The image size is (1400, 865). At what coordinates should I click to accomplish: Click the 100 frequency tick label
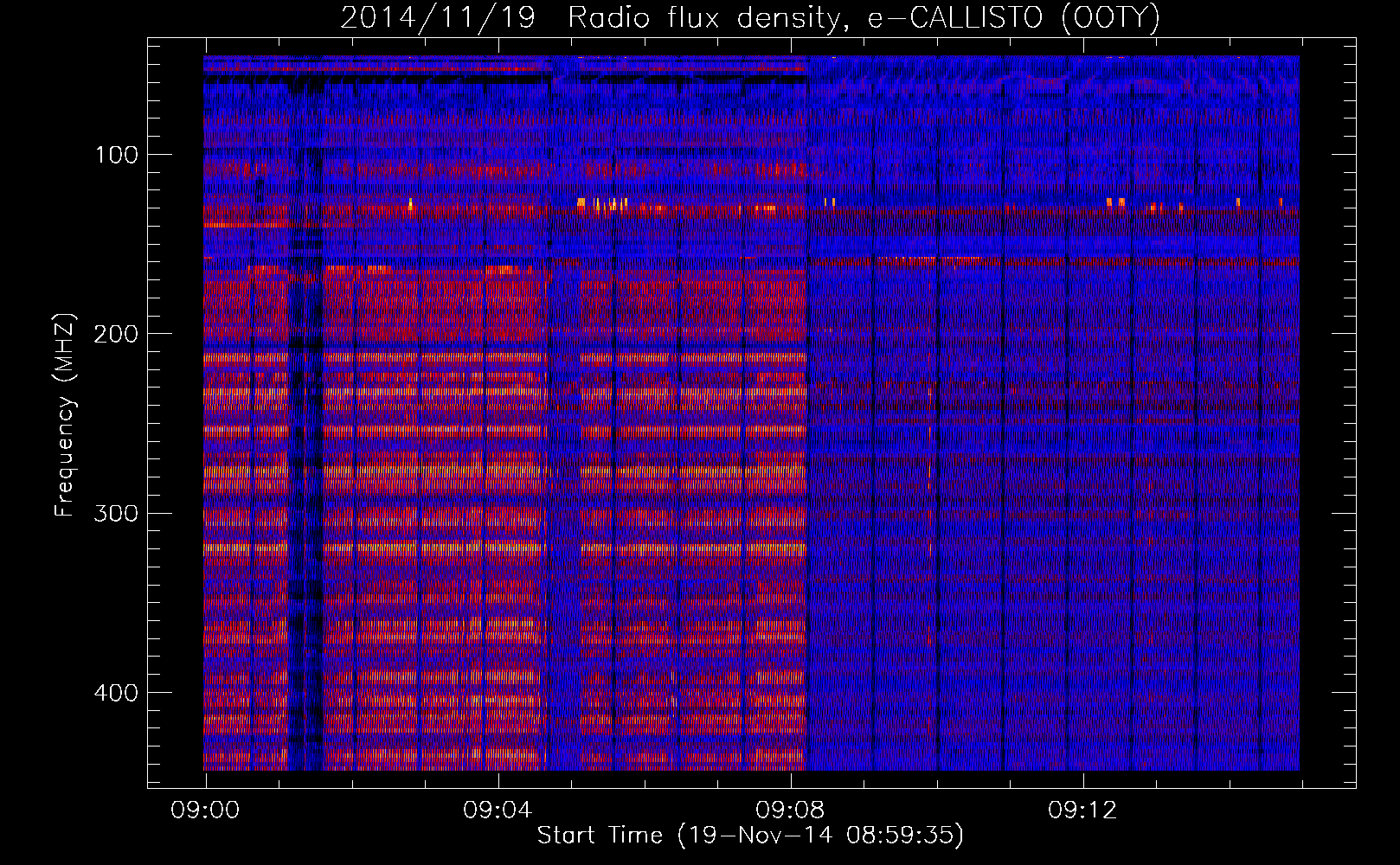(117, 155)
